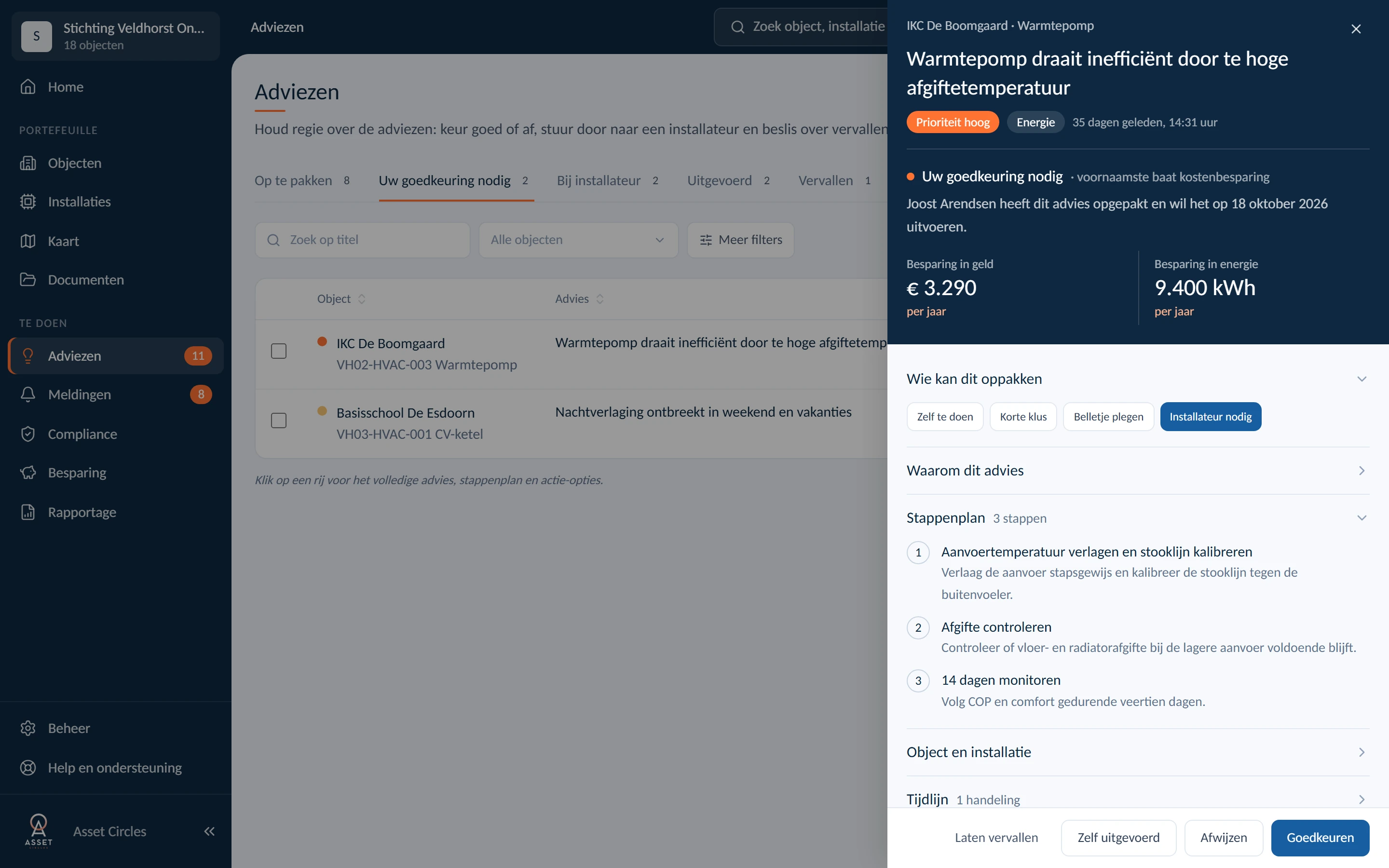Open Help en ondersteuning lifebuoy icon
Image resolution: width=1389 pixels, height=868 pixels.
click(27, 768)
